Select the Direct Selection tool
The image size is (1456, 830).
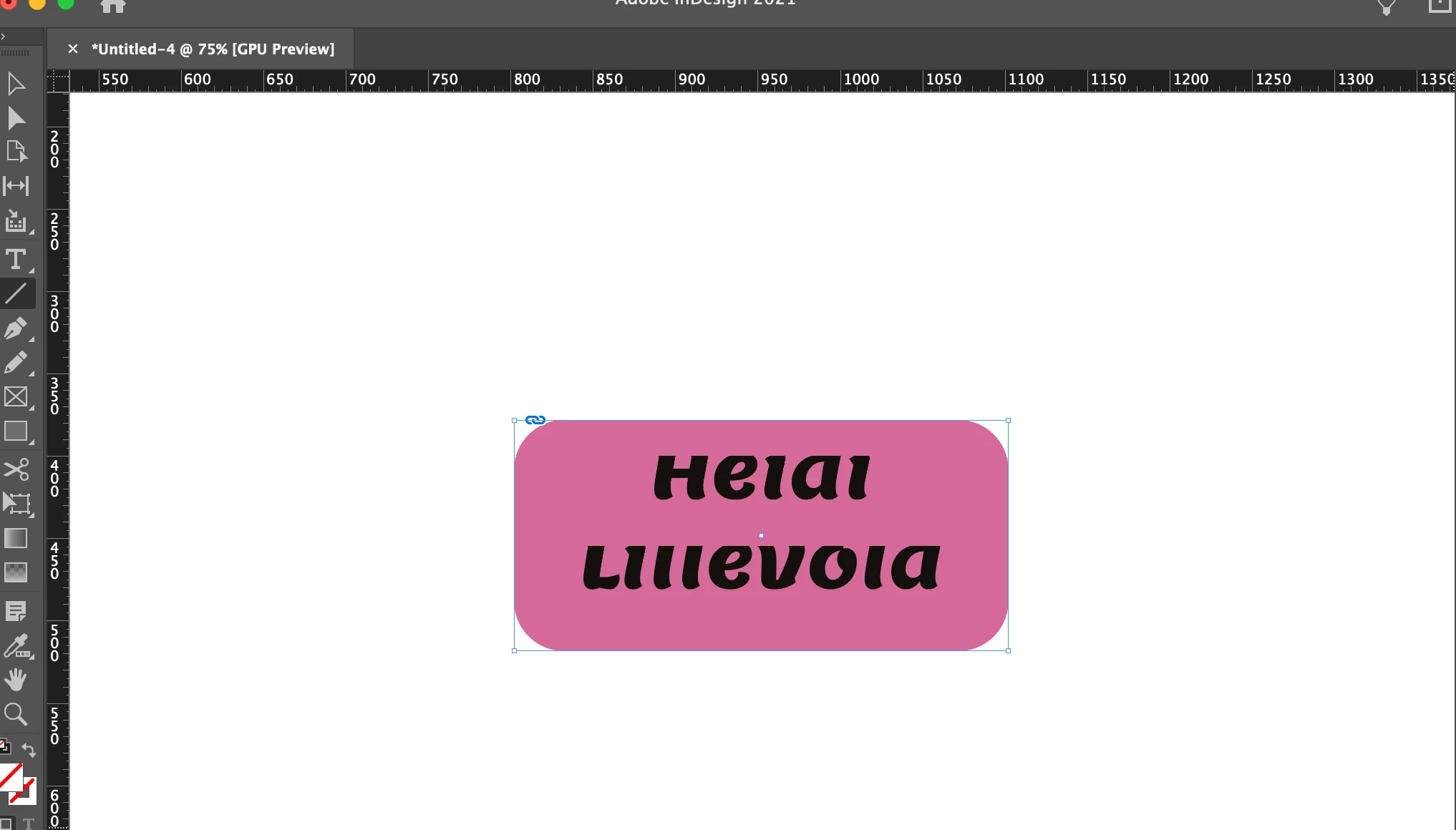pos(16,118)
